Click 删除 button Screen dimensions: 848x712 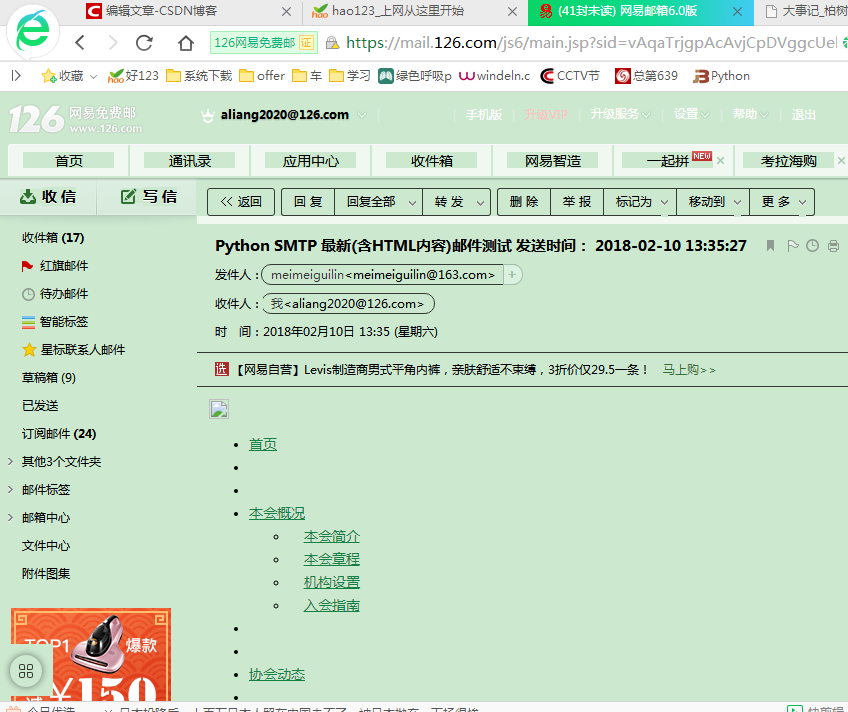tap(524, 202)
